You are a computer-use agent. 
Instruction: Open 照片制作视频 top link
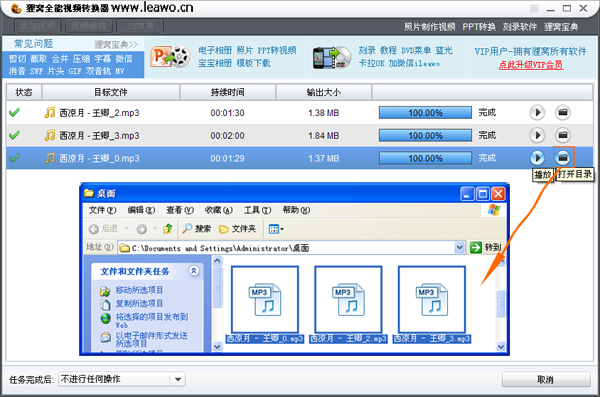click(x=430, y=27)
